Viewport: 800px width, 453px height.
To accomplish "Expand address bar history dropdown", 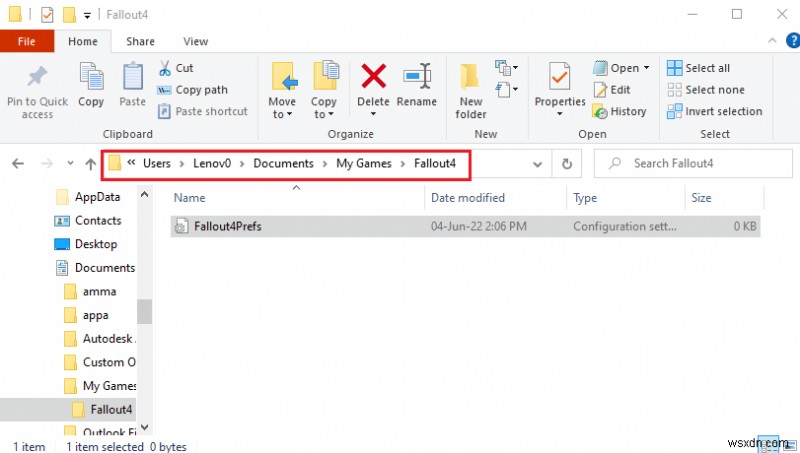I will coord(537,164).
